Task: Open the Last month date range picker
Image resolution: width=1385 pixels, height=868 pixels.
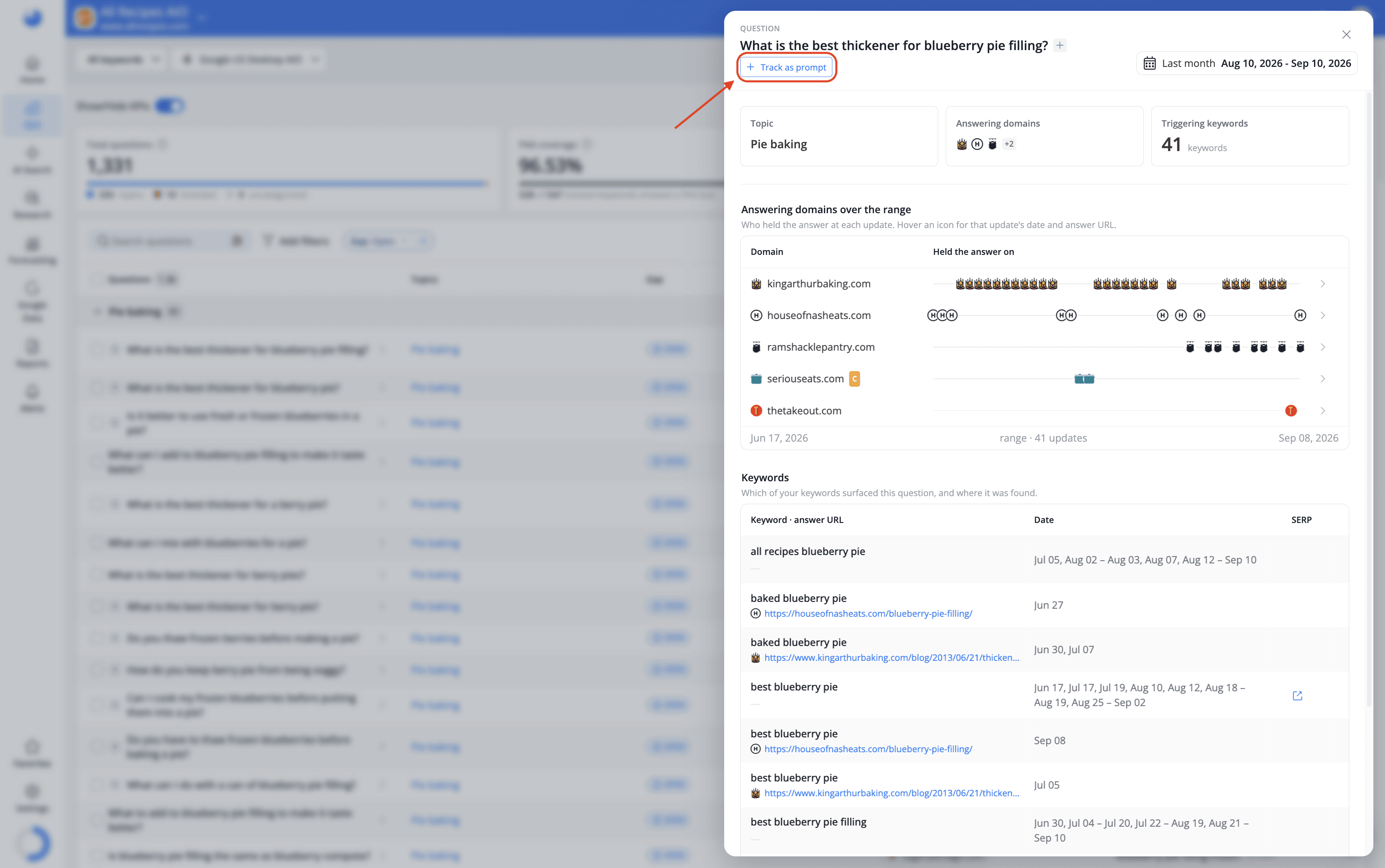Action: point(1247,63)
